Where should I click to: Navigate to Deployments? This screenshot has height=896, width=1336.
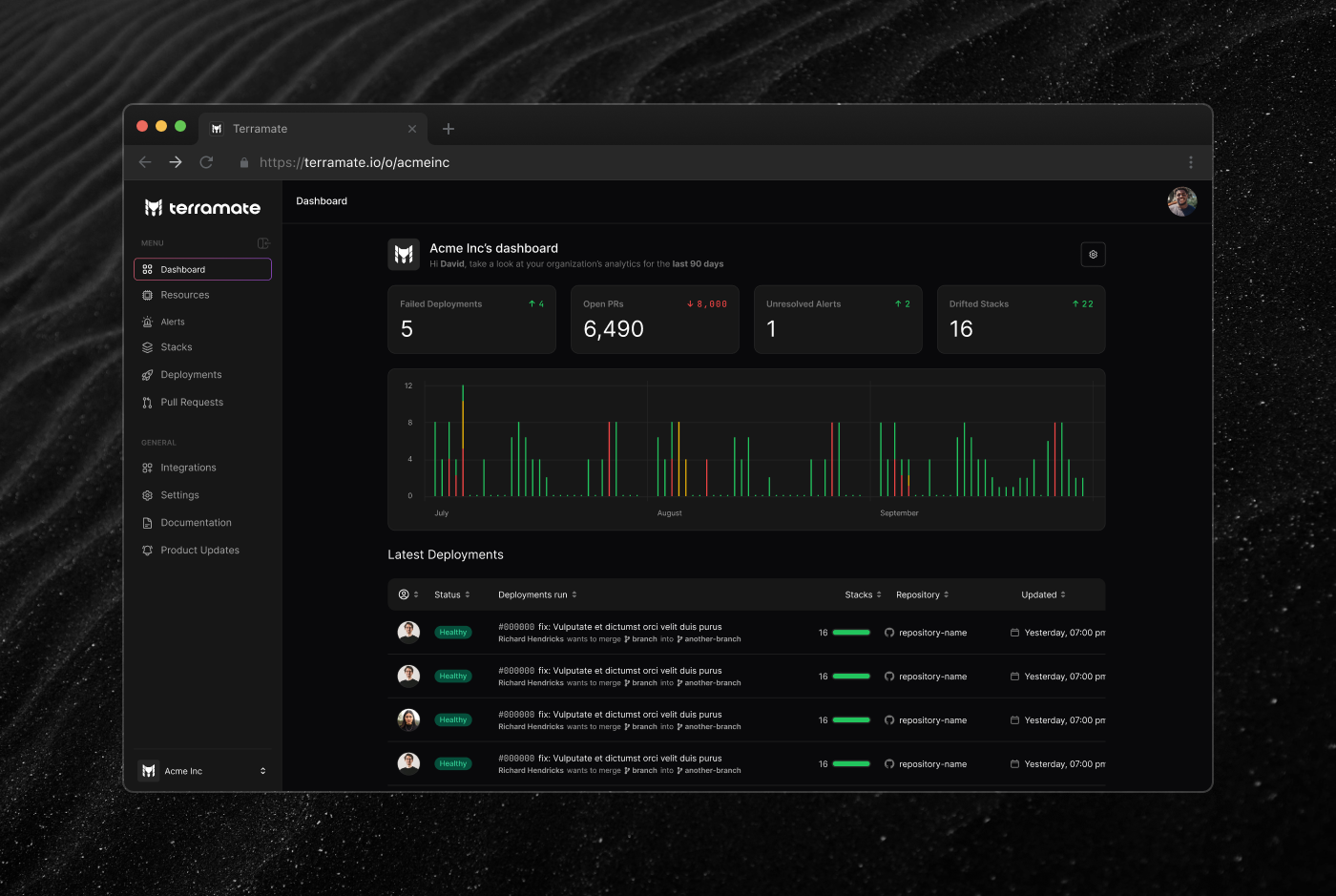pyautogui.click(x=191, y=375)
